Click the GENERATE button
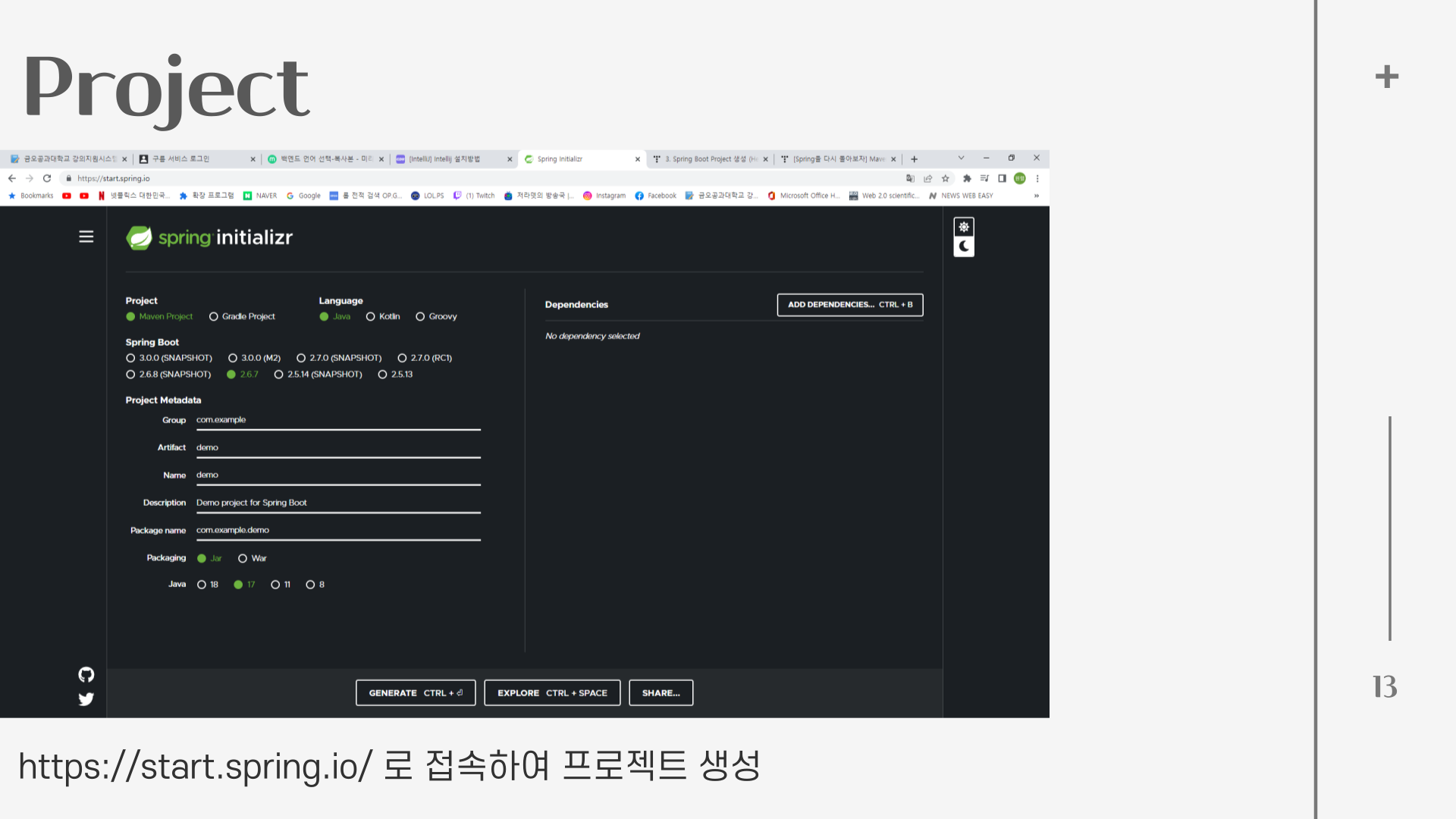The width and height of the screenshot is (1456, 819). coord(416,692)
